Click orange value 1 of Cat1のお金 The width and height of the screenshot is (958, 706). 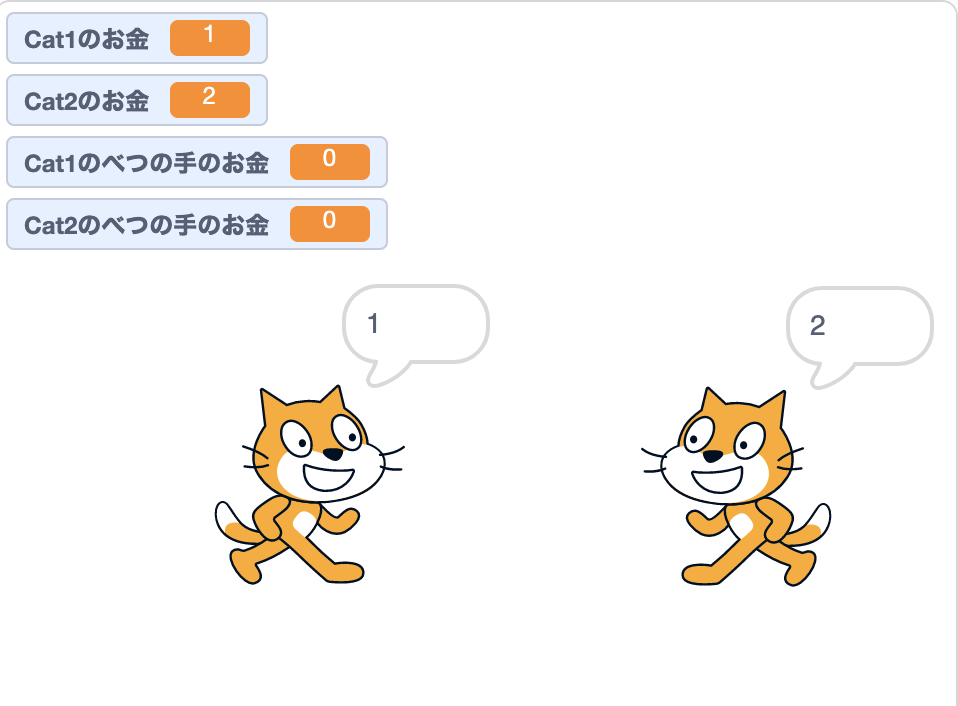[210, 38]
